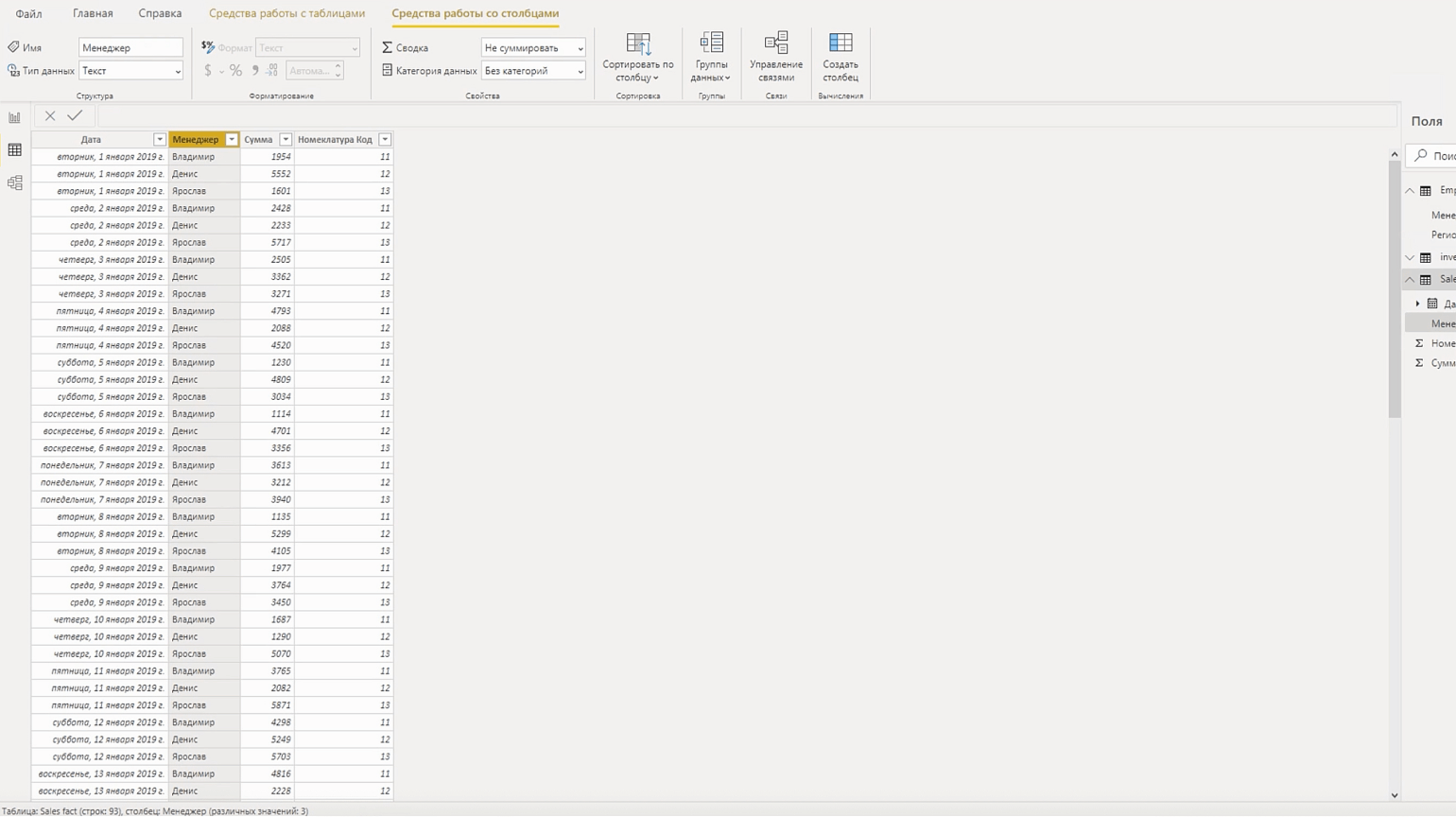Screen dimensions: 1456x817
Task: Click the Имя column name field
Action: [x=130, y=48]
